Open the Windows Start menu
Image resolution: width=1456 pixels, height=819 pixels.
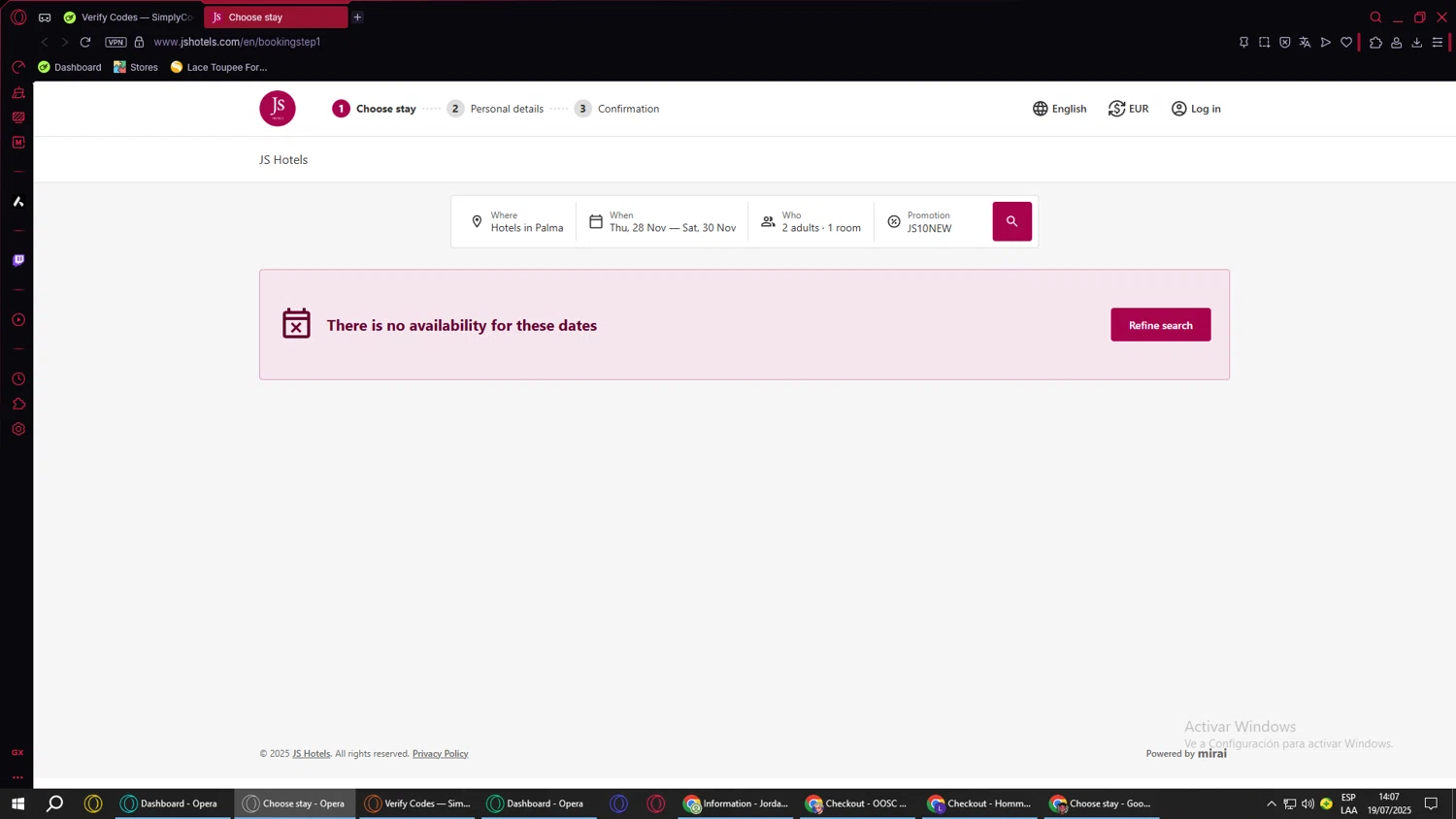pyautogui.click(x=17, y=803)
